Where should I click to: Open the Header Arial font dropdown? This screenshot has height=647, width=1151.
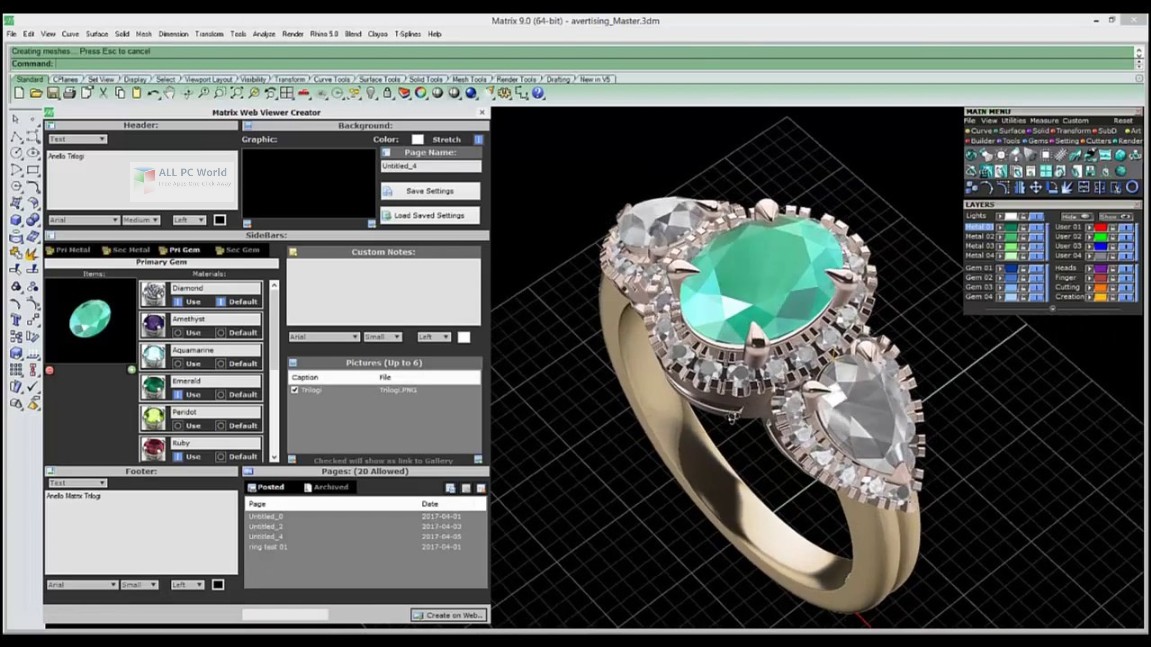83,220
